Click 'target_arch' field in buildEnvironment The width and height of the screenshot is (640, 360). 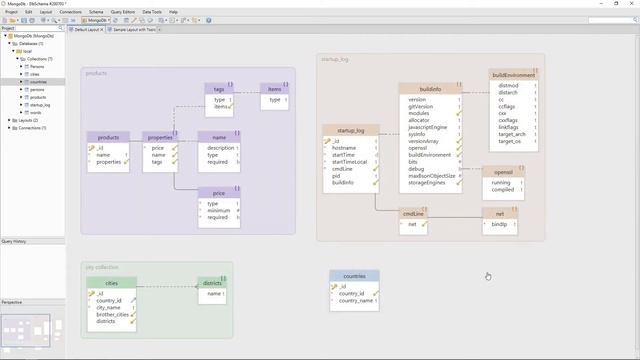click(x=512, y=134)
